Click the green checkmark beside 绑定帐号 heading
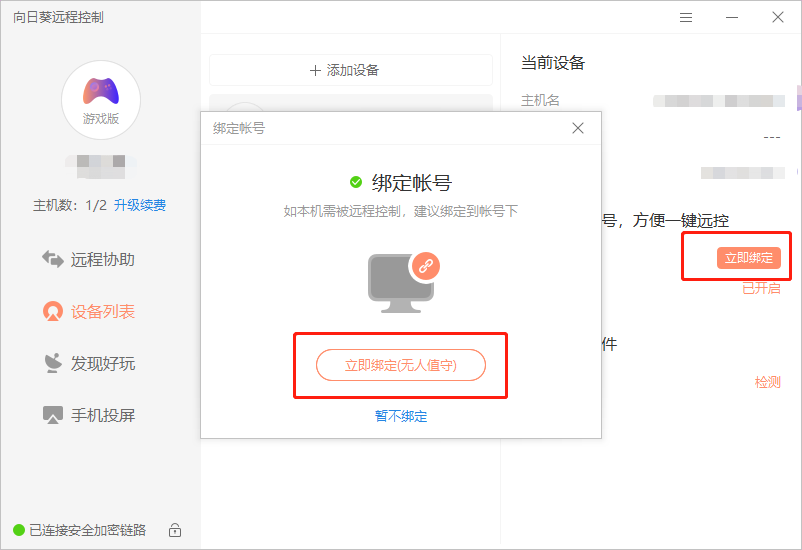Screen dimensions: 802x550 [356, 182]
